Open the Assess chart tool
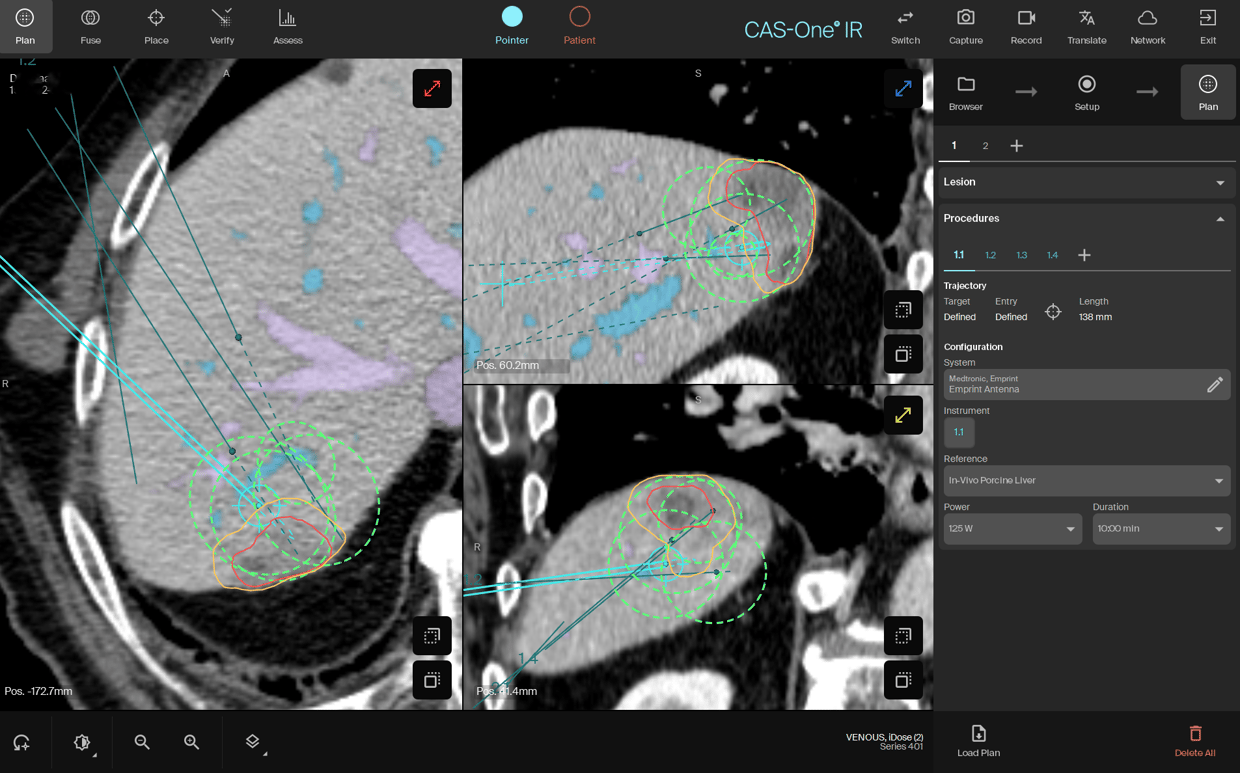Viewport: 1240px width, 773px height. (287, 26)
